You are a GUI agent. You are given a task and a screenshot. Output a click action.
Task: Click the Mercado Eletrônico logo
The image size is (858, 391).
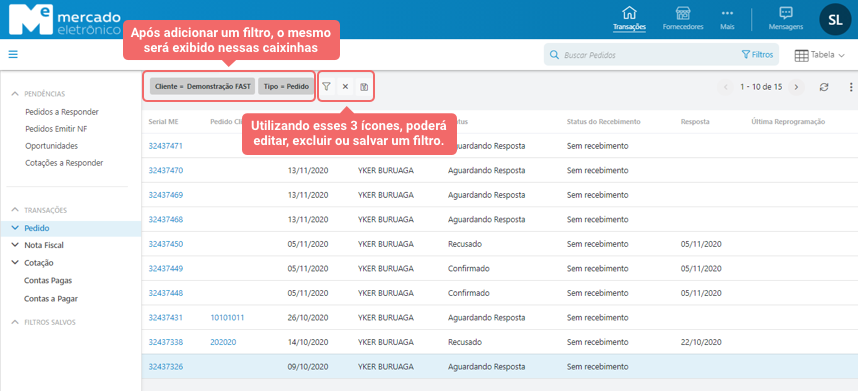pyautogui.click(x=65, y=20)
